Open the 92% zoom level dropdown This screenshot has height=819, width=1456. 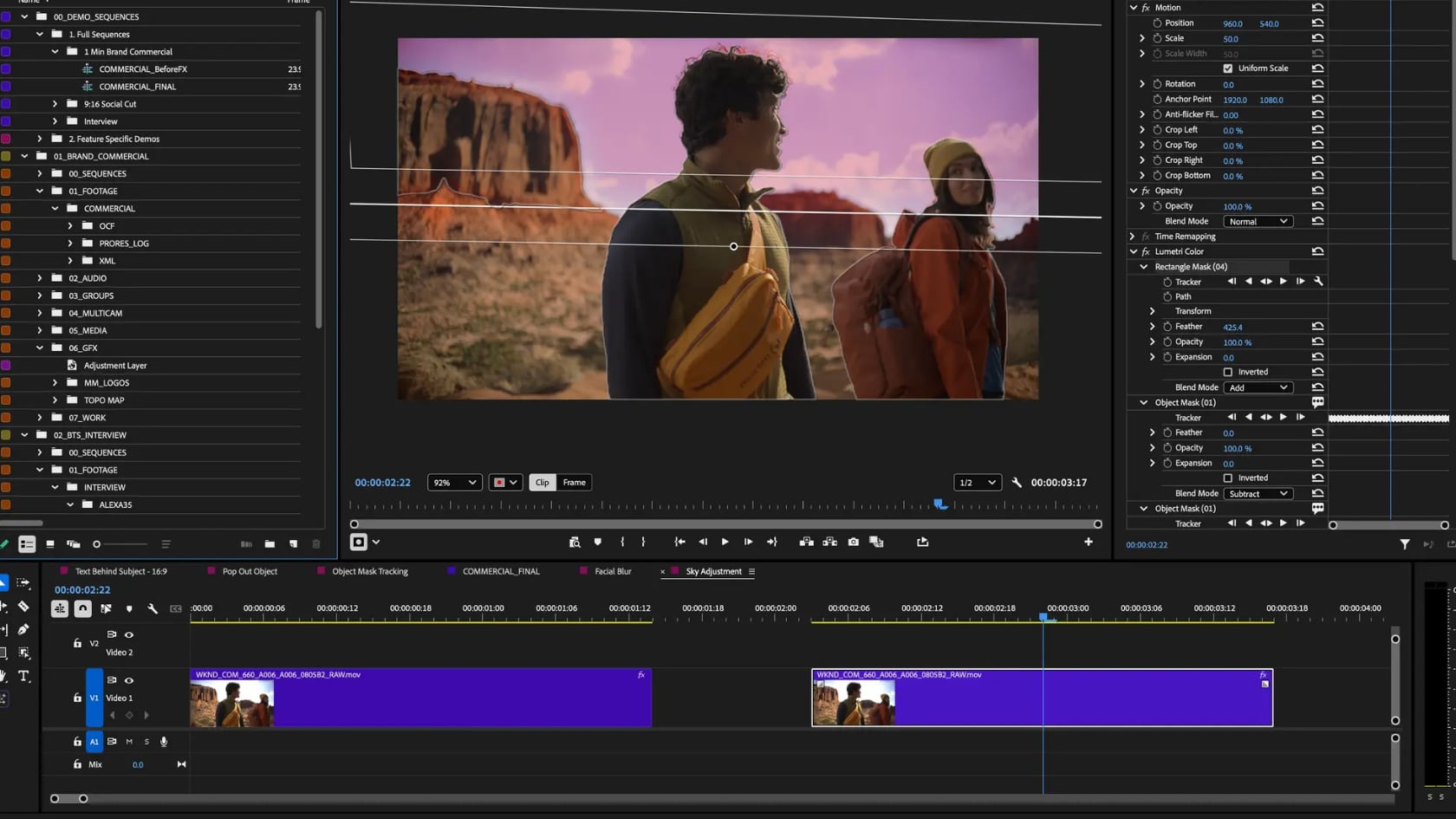[x=454, y=483]
